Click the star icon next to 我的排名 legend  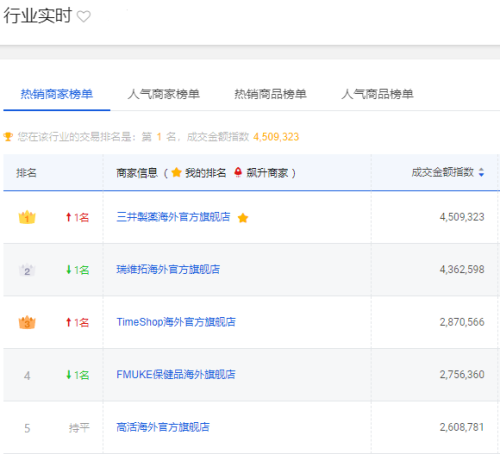click(x=176, y=172)
